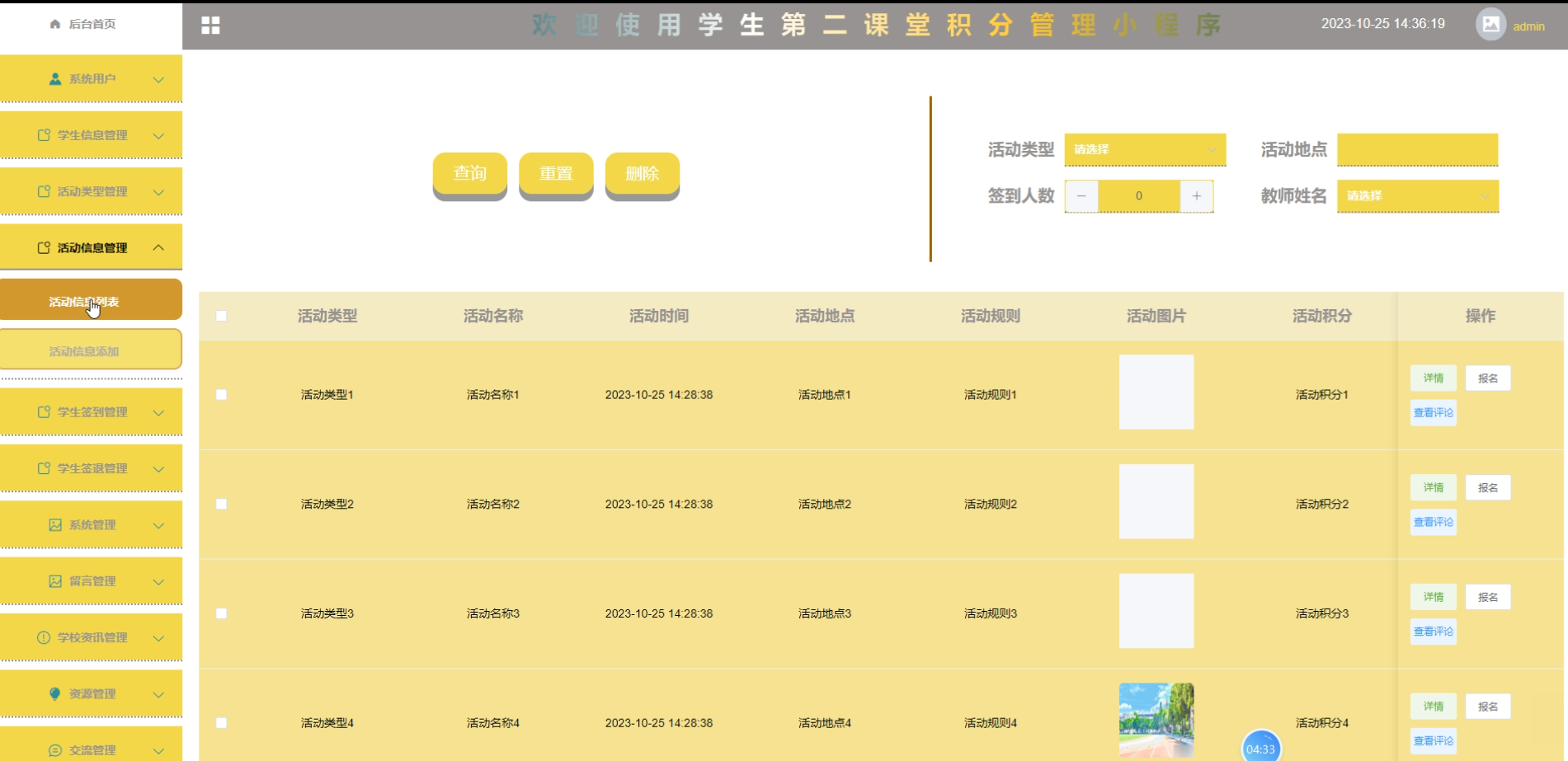Go to 后台首页 menu item
This screenshot has height=761, width=1568.
tap(91, 24)
